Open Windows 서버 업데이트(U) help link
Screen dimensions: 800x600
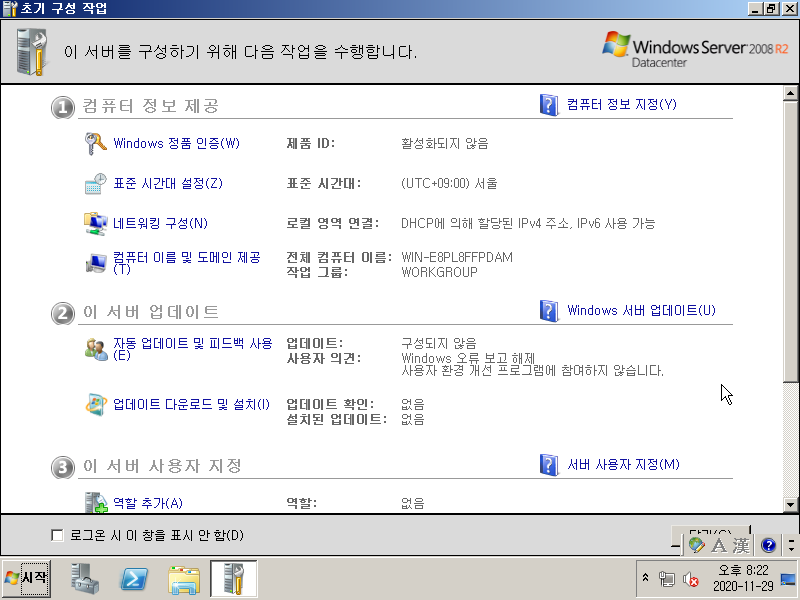point(641,311)
